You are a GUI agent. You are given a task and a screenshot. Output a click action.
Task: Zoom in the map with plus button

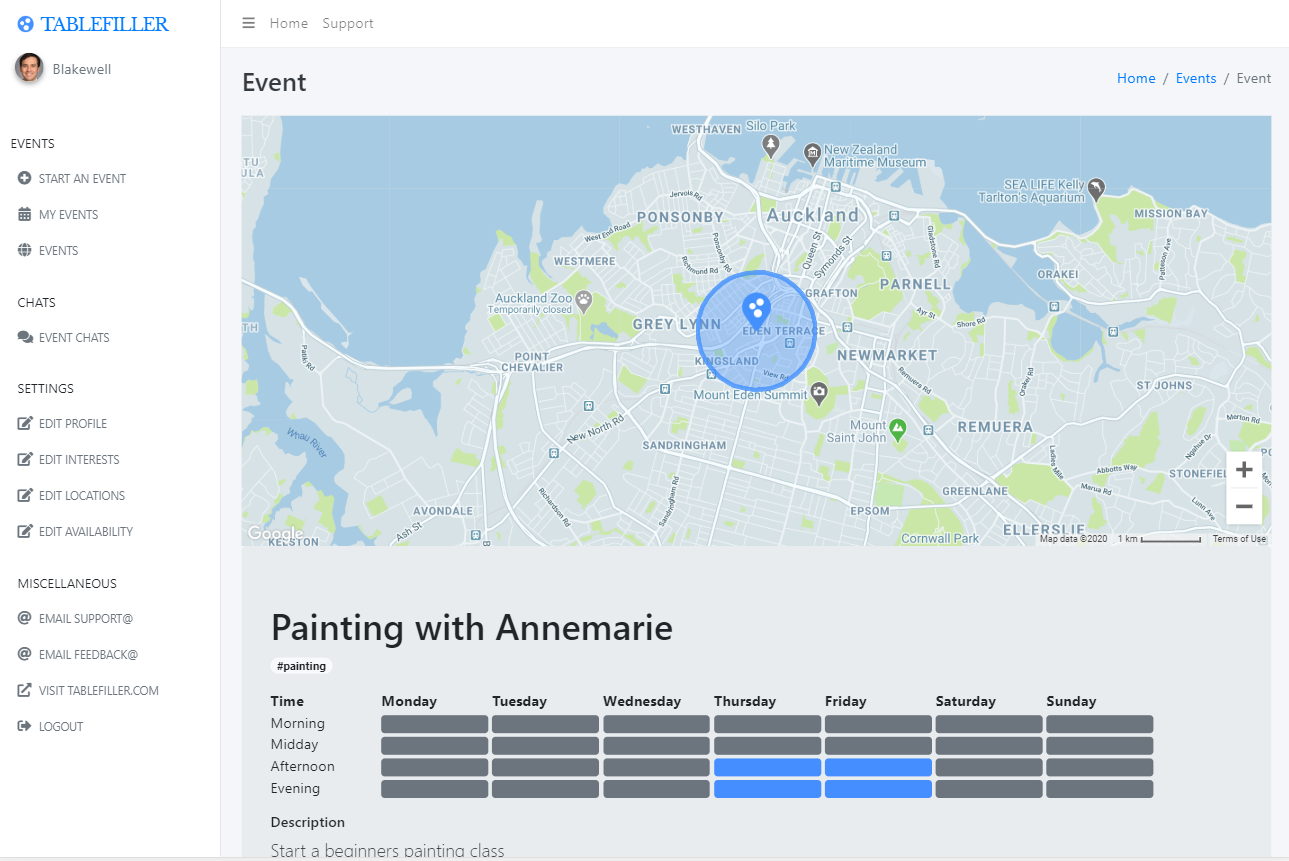tap(1244, 469)
